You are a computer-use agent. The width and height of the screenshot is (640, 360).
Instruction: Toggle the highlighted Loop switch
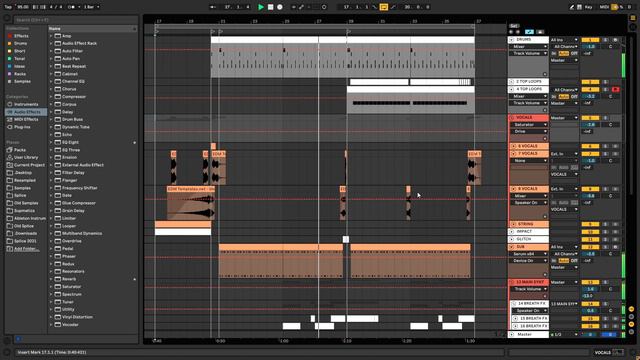click(x=384, y=7)
